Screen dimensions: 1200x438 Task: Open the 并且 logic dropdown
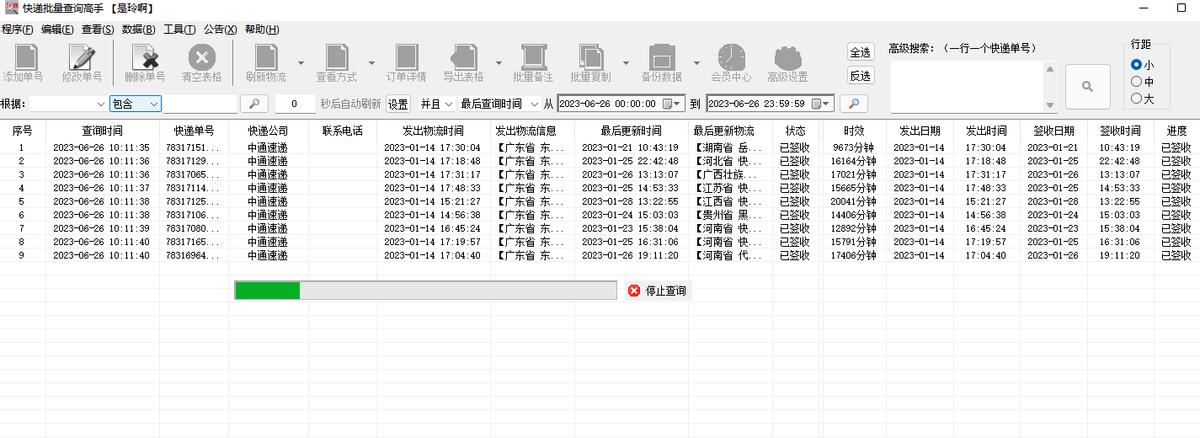pos(449,104)
